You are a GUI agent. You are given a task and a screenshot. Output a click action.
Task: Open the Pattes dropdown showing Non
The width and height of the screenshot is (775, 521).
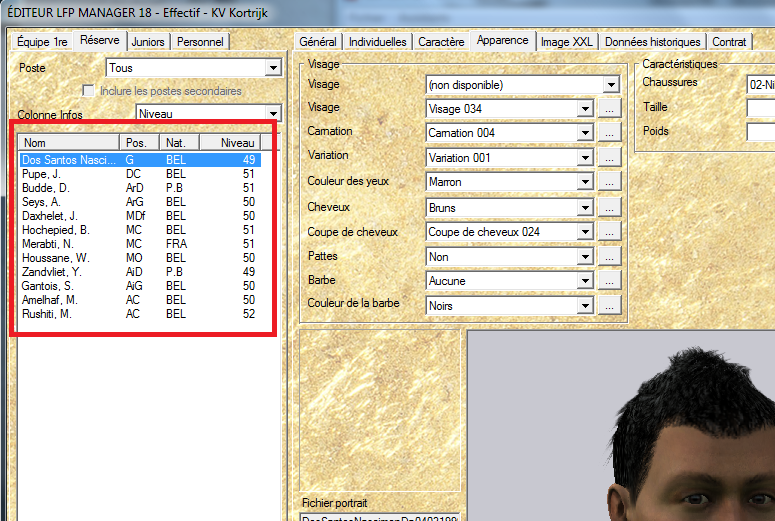(x=509, y=257)
